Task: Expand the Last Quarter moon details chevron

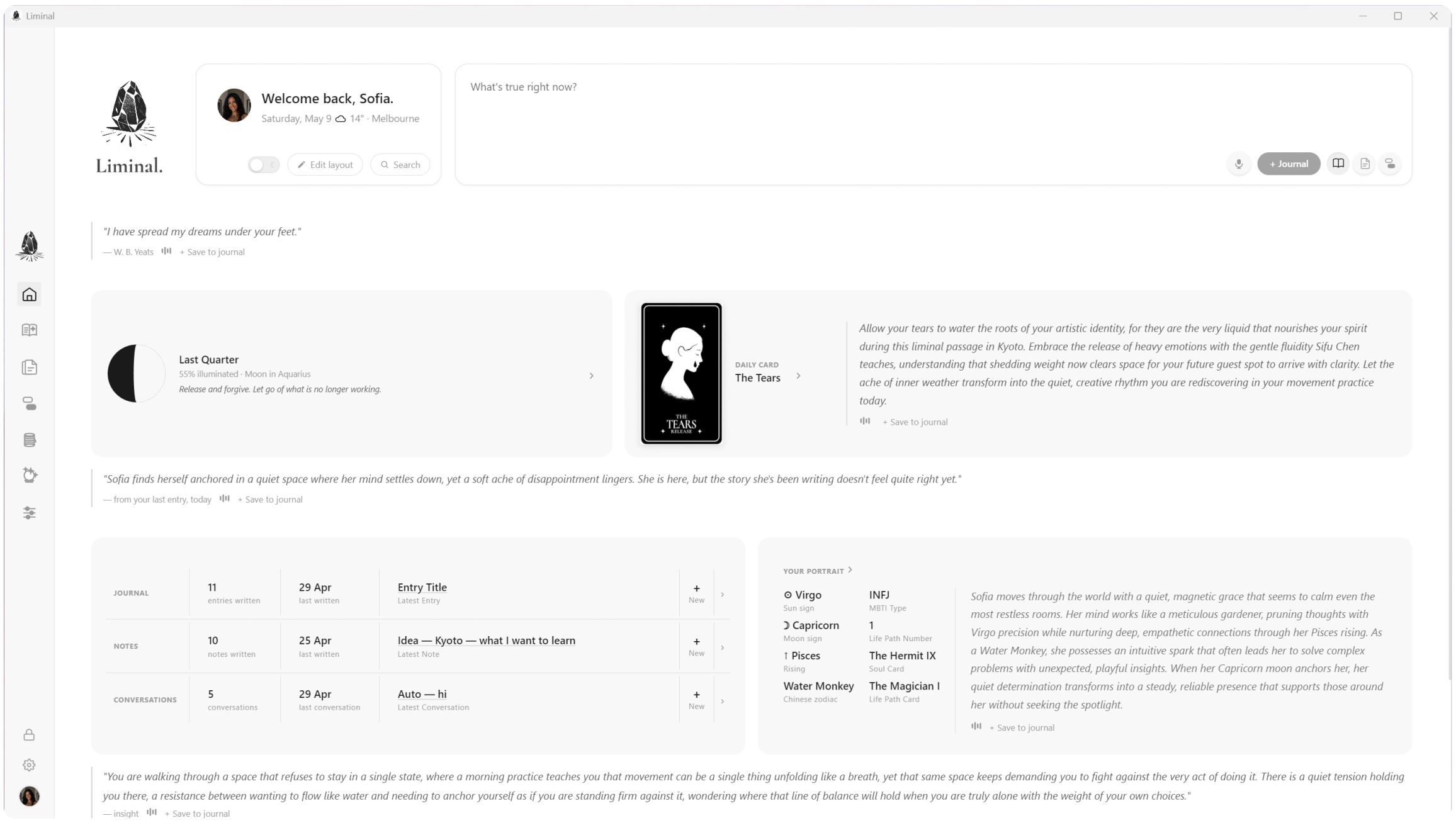Action: pyautogui.click(x=591, y=376)
